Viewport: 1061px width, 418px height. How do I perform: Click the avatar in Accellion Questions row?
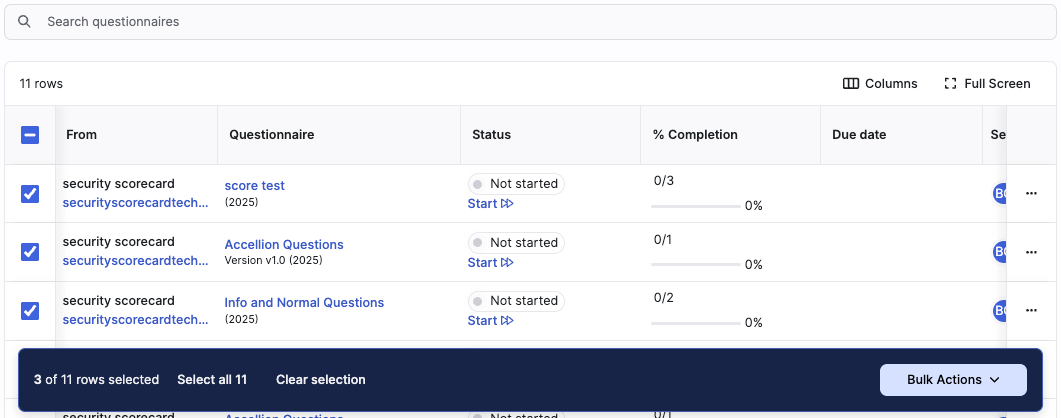999,252
